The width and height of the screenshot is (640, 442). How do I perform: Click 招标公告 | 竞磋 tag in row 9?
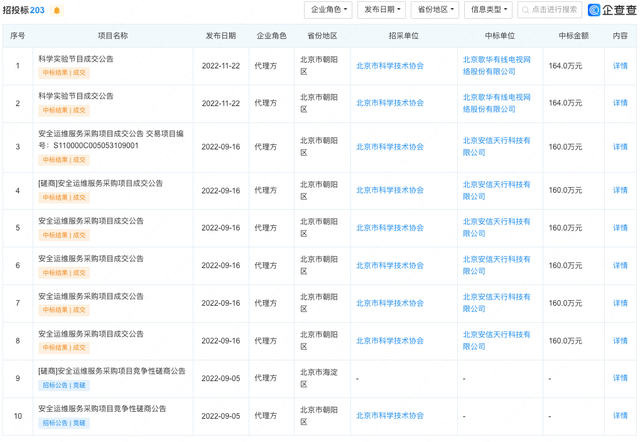tap(64, 385)
